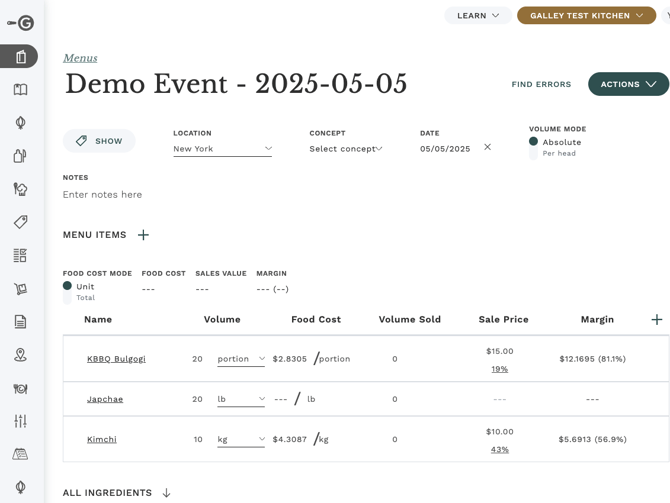Click the sliders settings sidebar icon
Viewport: 670px width, 503px height.
[20, 421]
